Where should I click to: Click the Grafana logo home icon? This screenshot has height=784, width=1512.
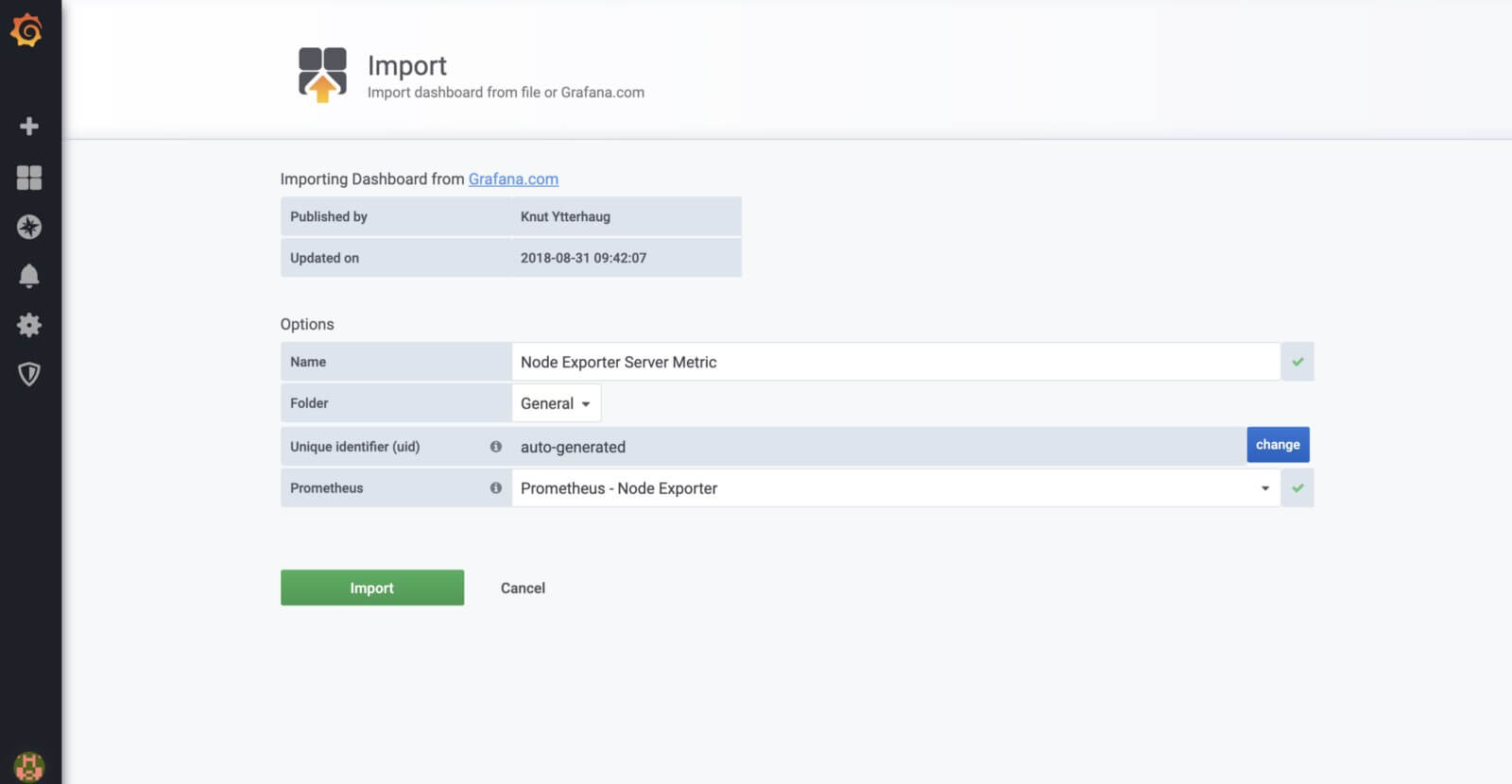click(x=27, y=30)
